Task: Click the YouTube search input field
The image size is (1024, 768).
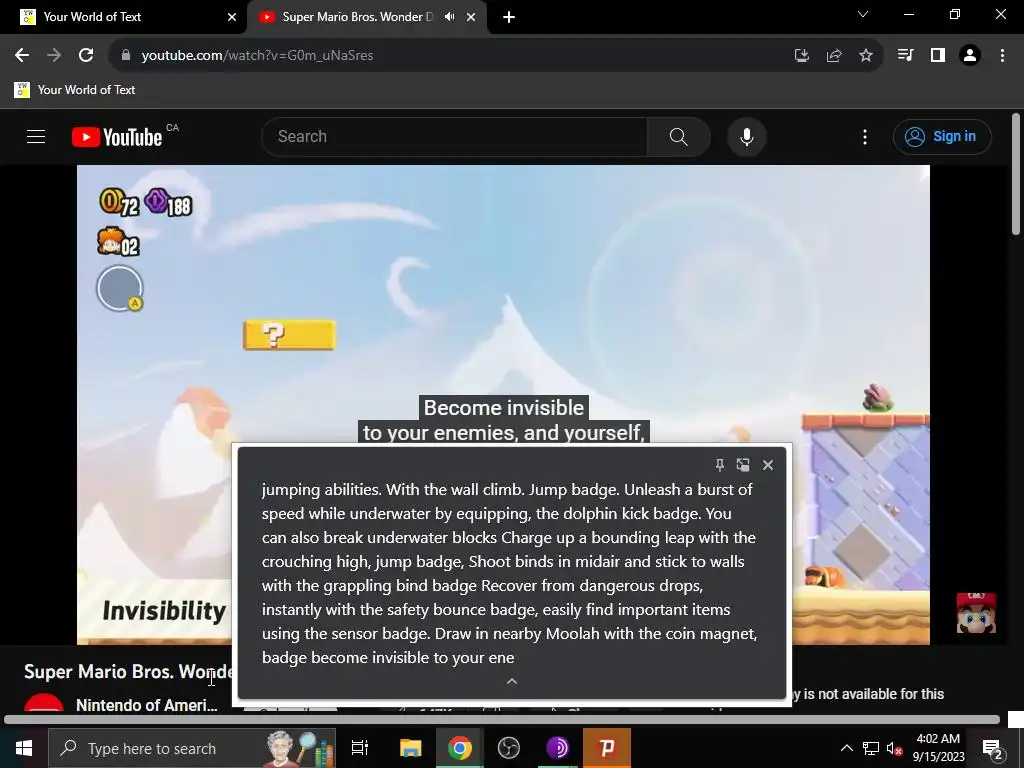Action: click(x=455, y=136)
